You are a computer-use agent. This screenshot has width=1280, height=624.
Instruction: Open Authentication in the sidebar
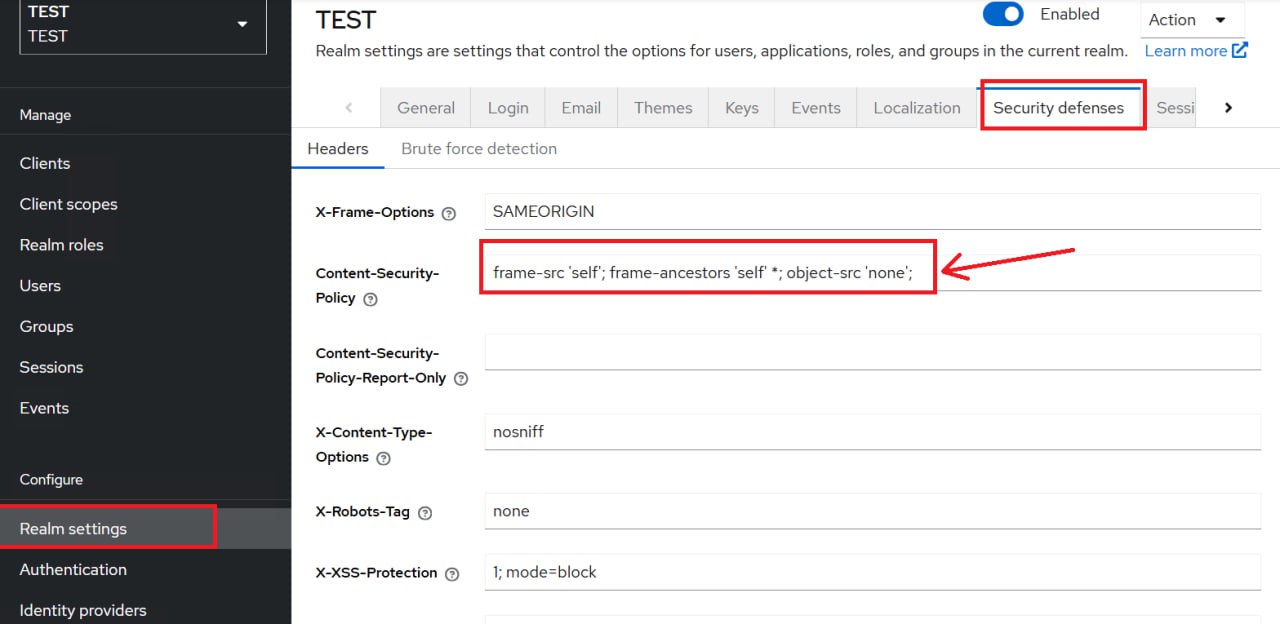pyautogui.click(x=73, y=569)
